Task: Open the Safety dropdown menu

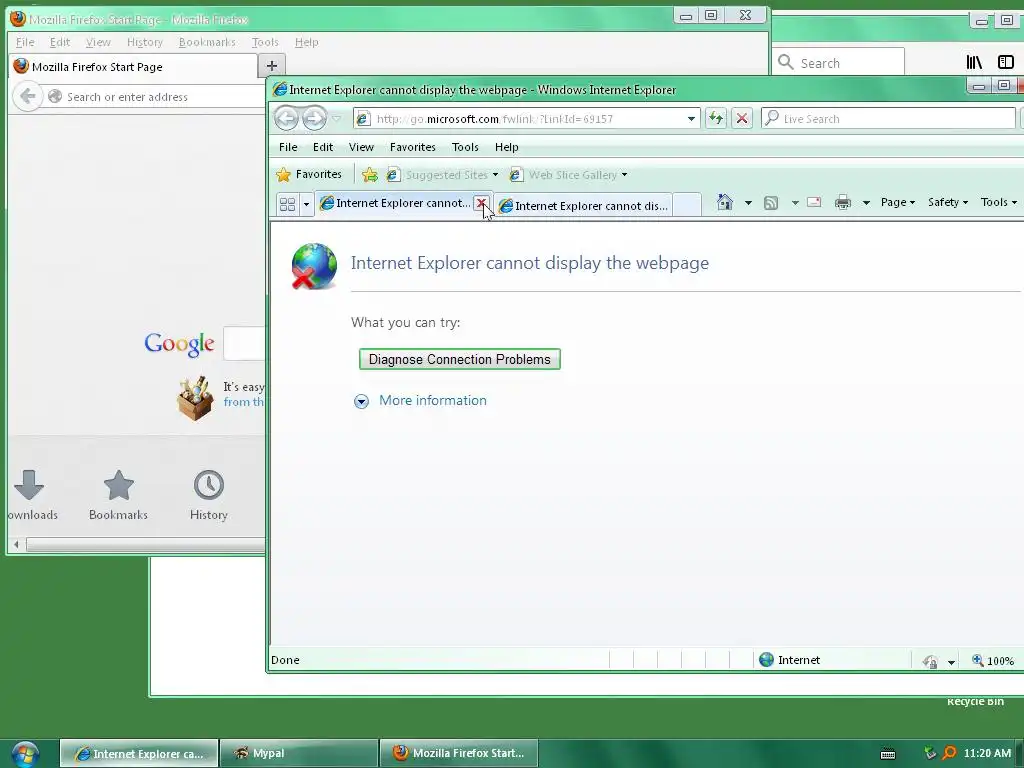Action: coord(948,202)
